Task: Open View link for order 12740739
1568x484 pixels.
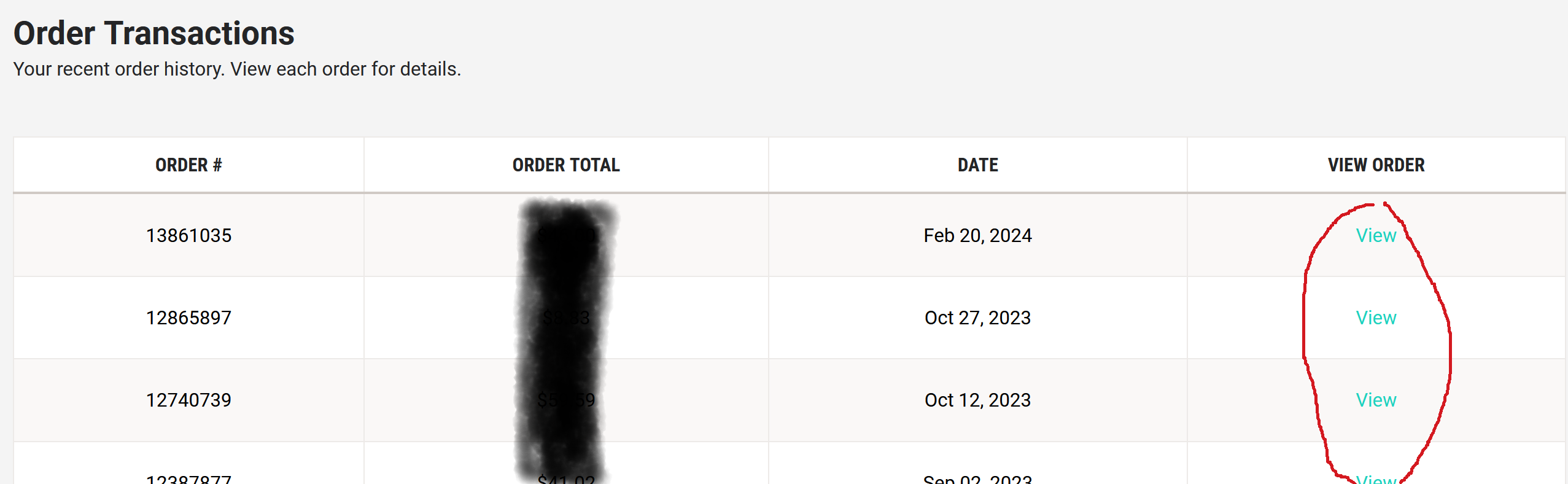Action: 1376,400
